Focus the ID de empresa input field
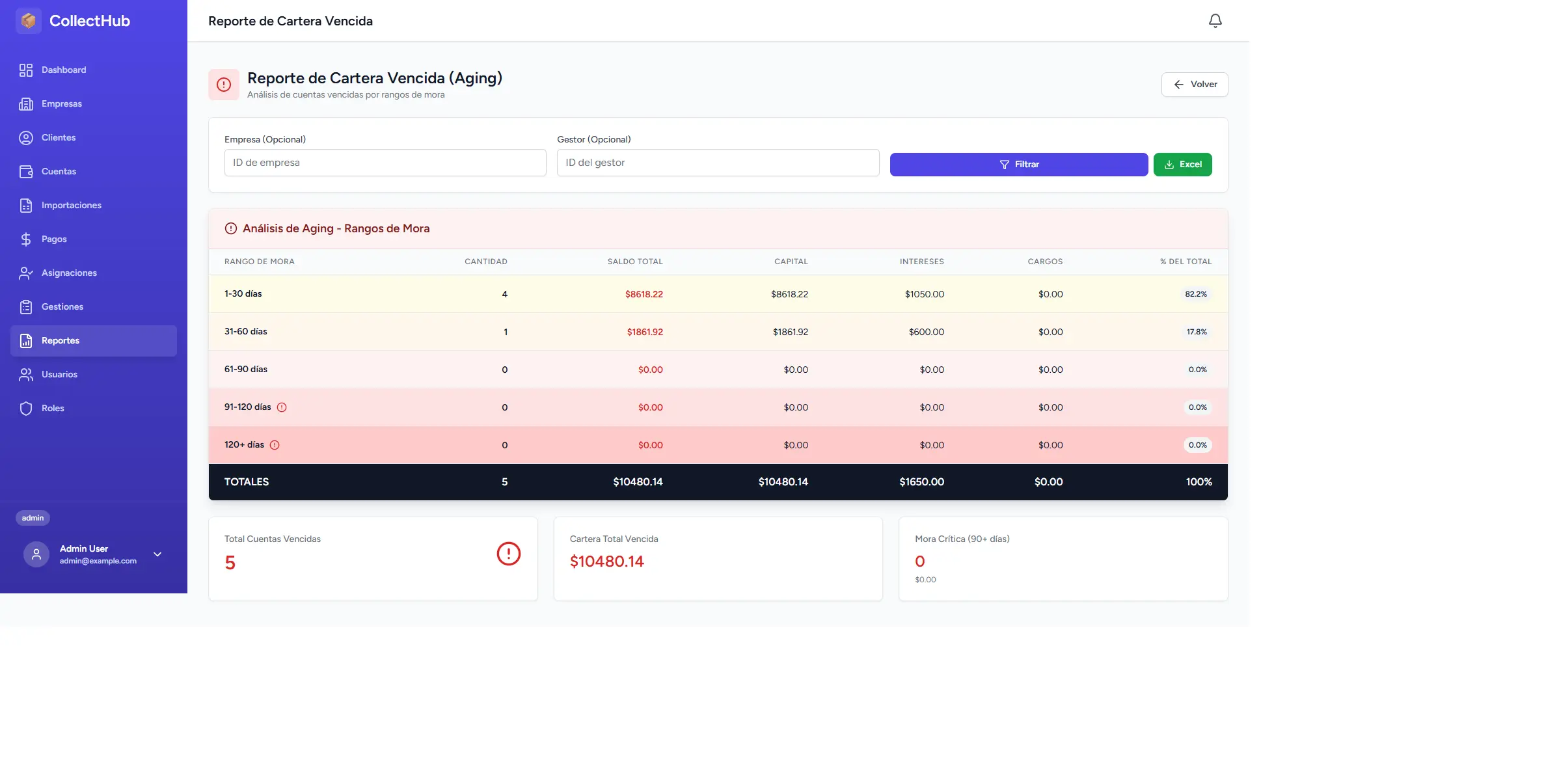Viewport: 1546px width, 784px height. [x=385, y=163]
